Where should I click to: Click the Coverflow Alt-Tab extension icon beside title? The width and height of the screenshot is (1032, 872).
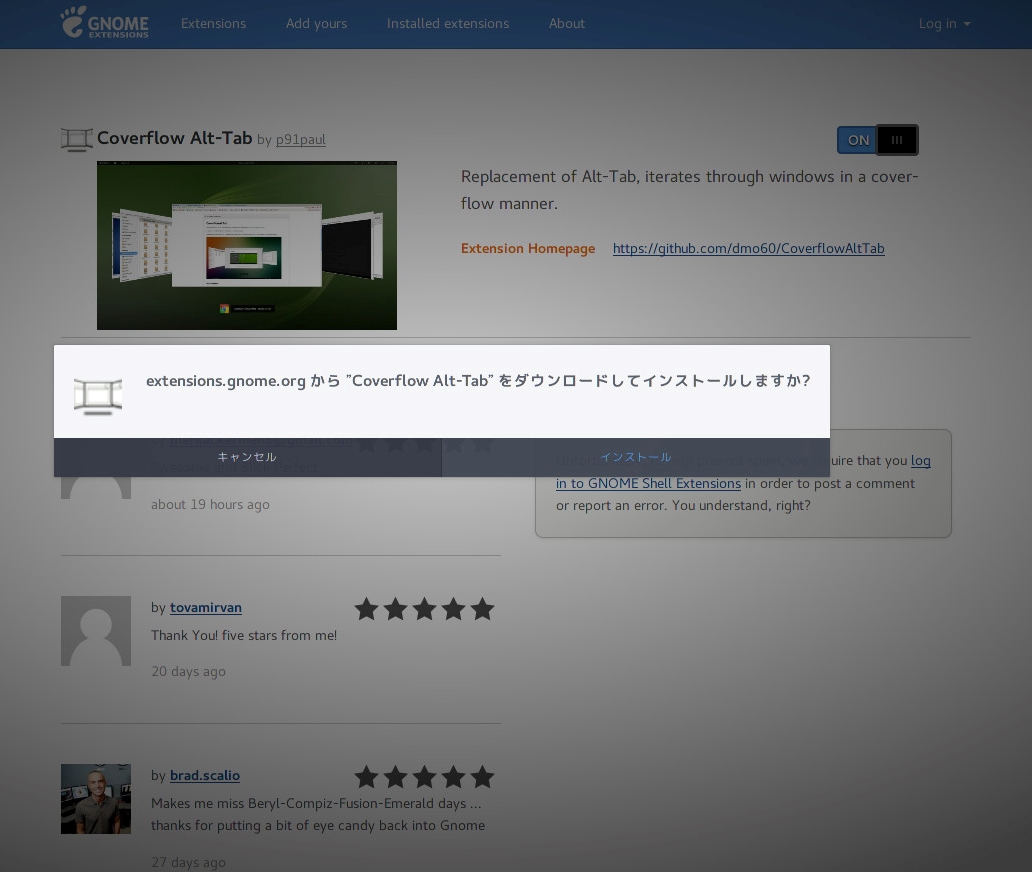click(x=76, y=140)
